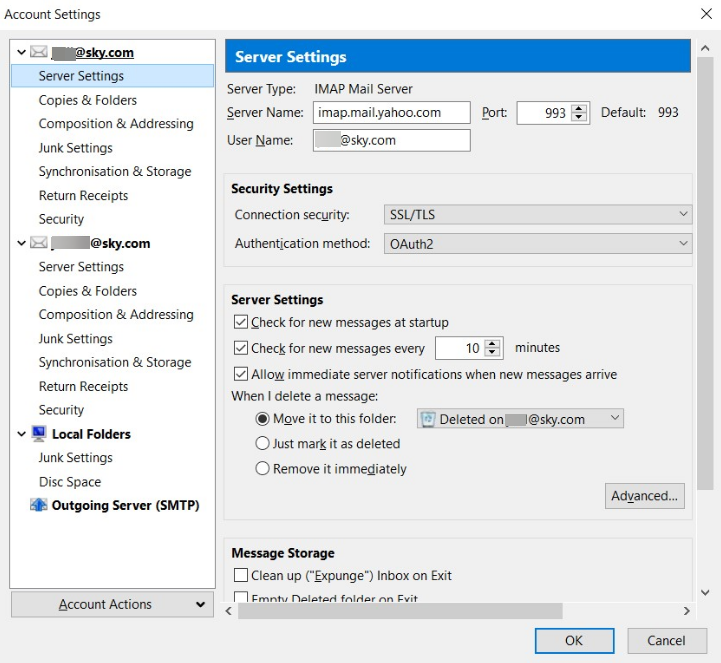Click the Local Folders computer icon
Viewport: 721px width, 663px height.
[x=39, y=434]
